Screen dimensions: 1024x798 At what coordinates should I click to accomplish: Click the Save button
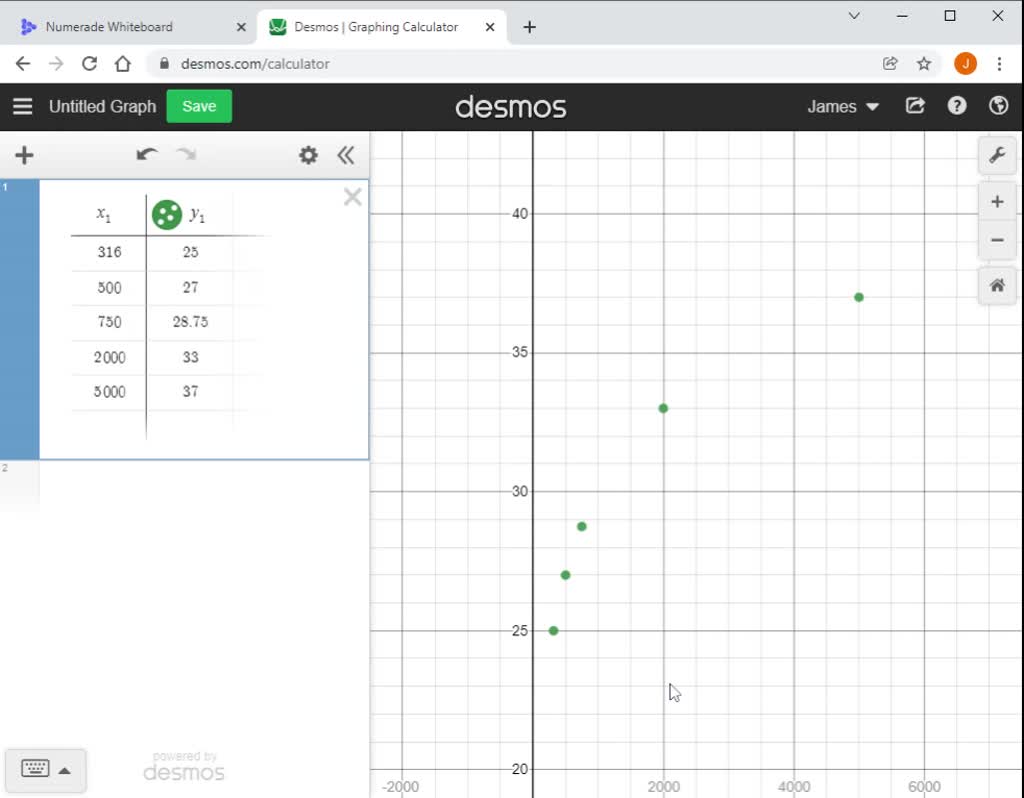click(x=198, y=106)
